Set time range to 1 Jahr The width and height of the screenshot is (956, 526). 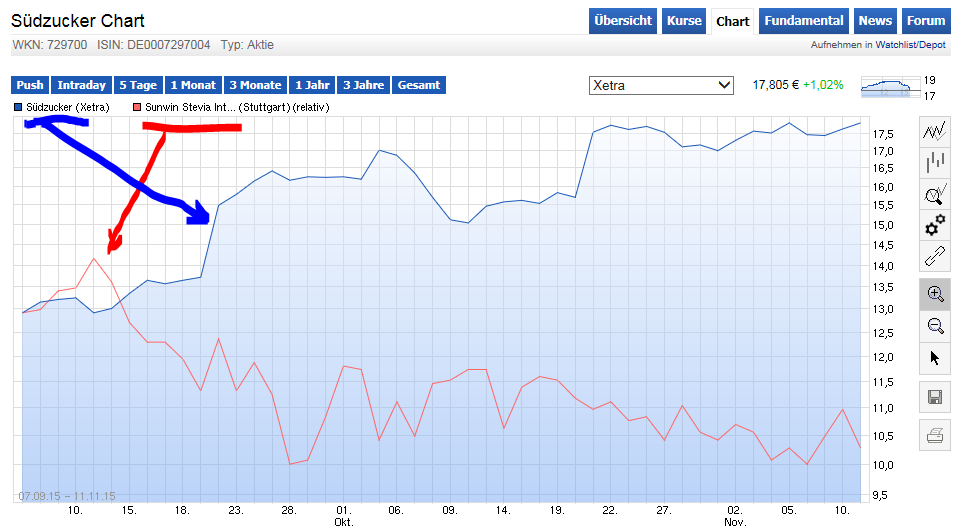click(312, 85)
